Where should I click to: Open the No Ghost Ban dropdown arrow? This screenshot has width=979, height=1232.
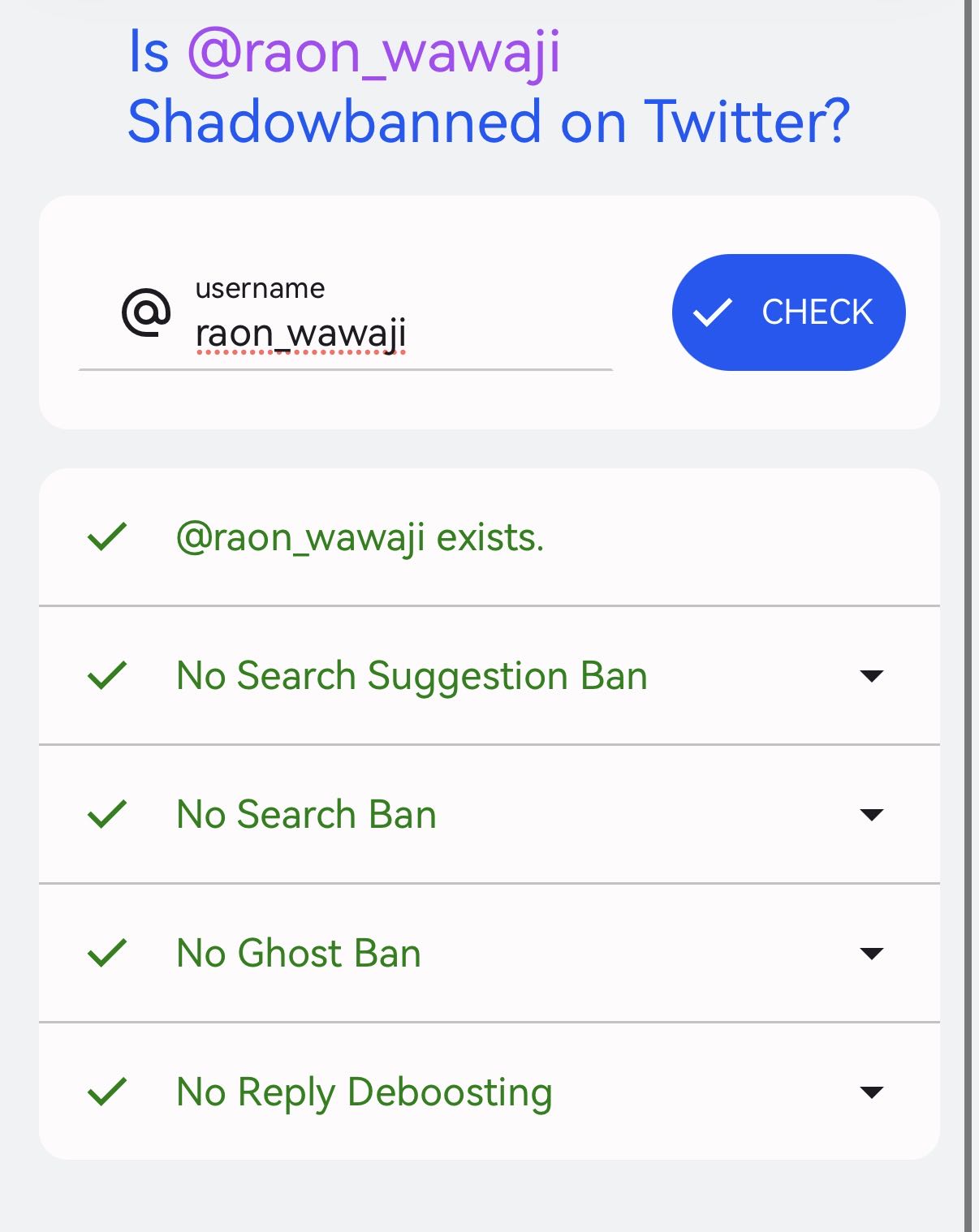871,954
